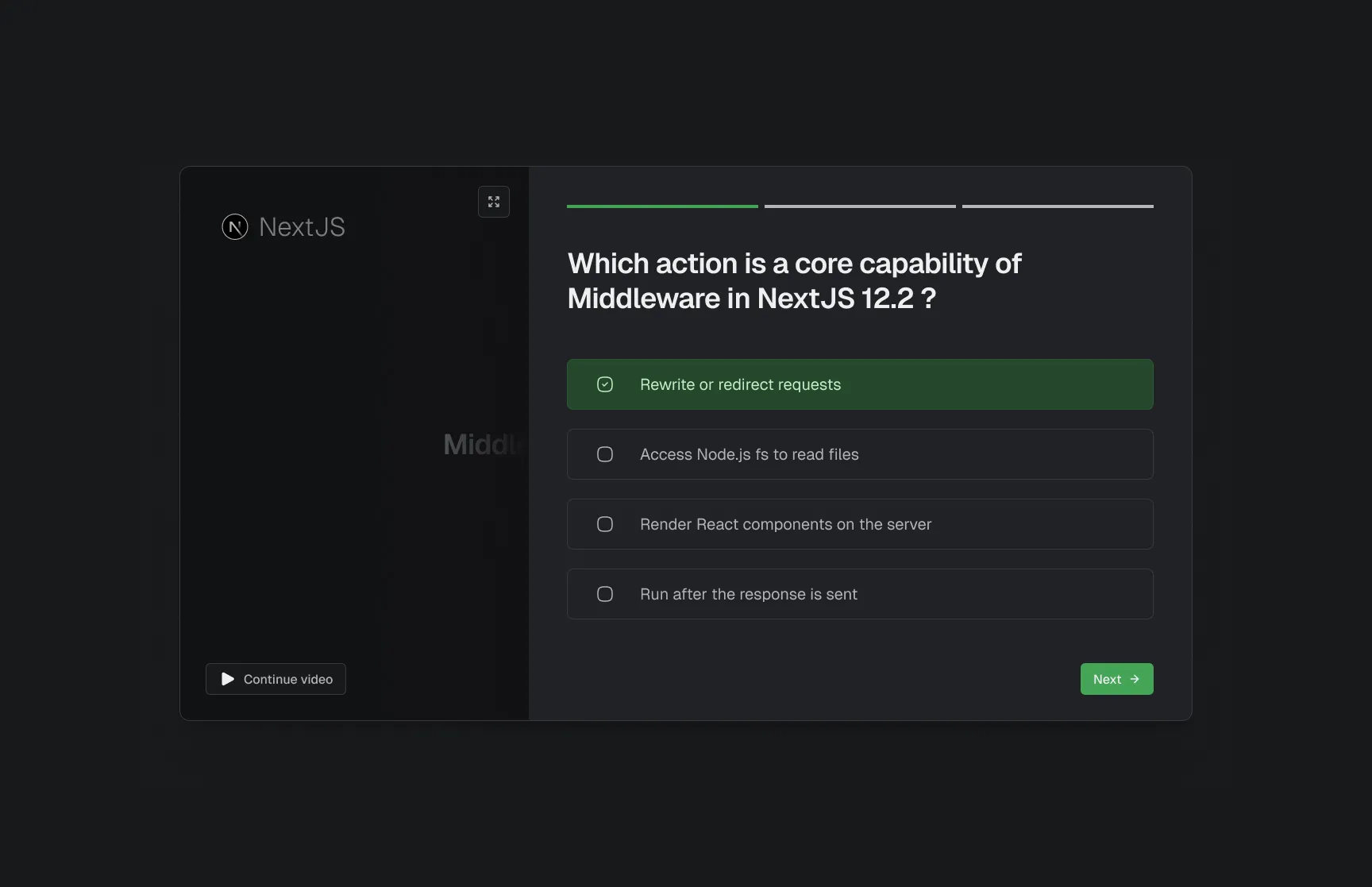The width and height of the screenshot is (1372, 887).
Task: Click the Middleware question heading
Action: [794, 281]
